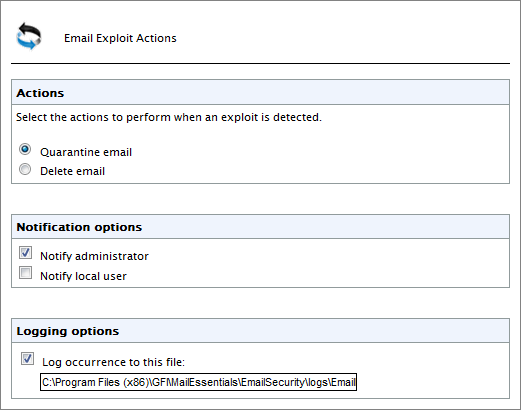Click the black divider line below the title
This screenshot has width=521, height=410.
click(260, 63)
